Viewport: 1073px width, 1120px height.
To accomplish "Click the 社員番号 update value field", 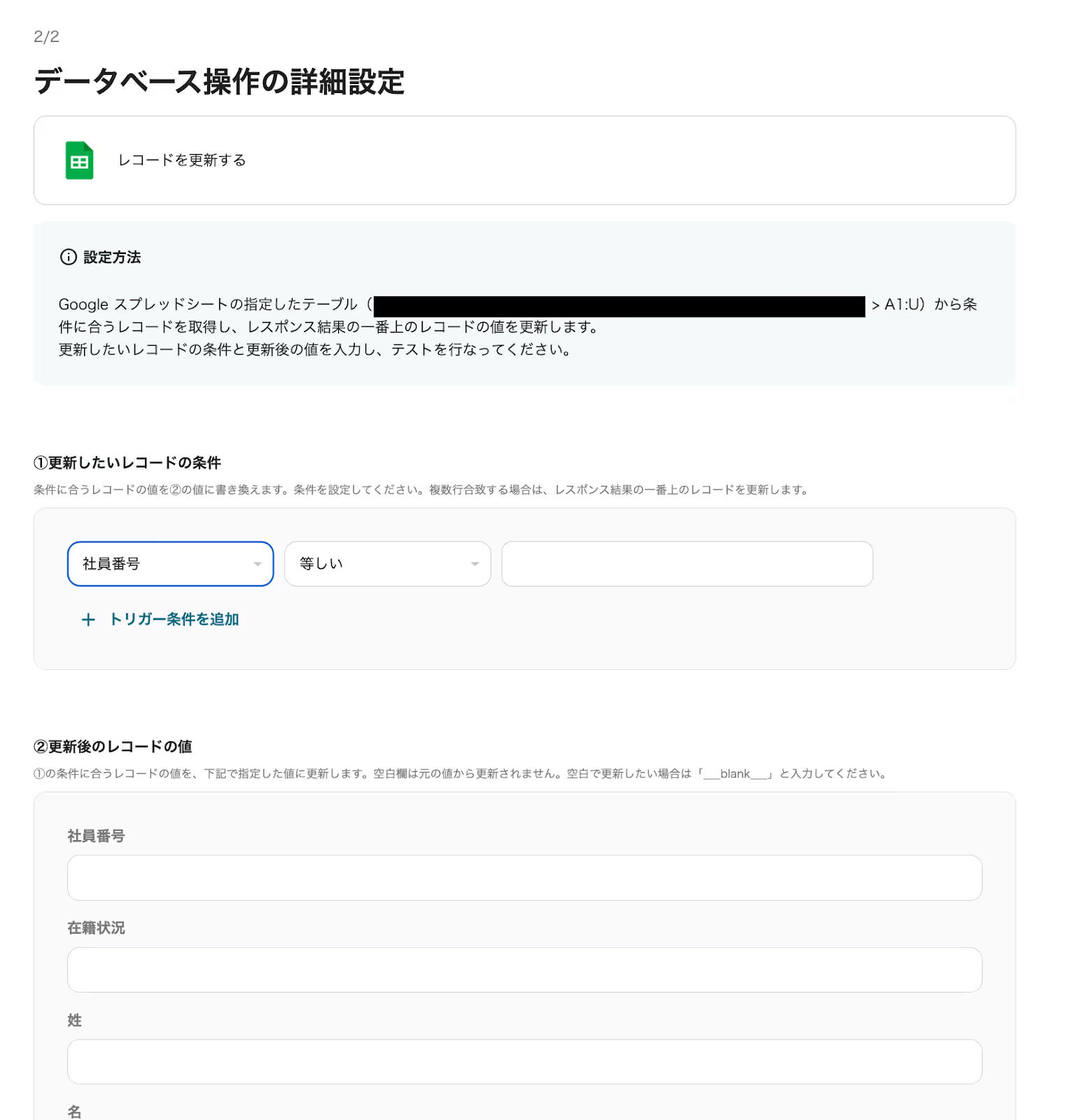I will (524, 878).
